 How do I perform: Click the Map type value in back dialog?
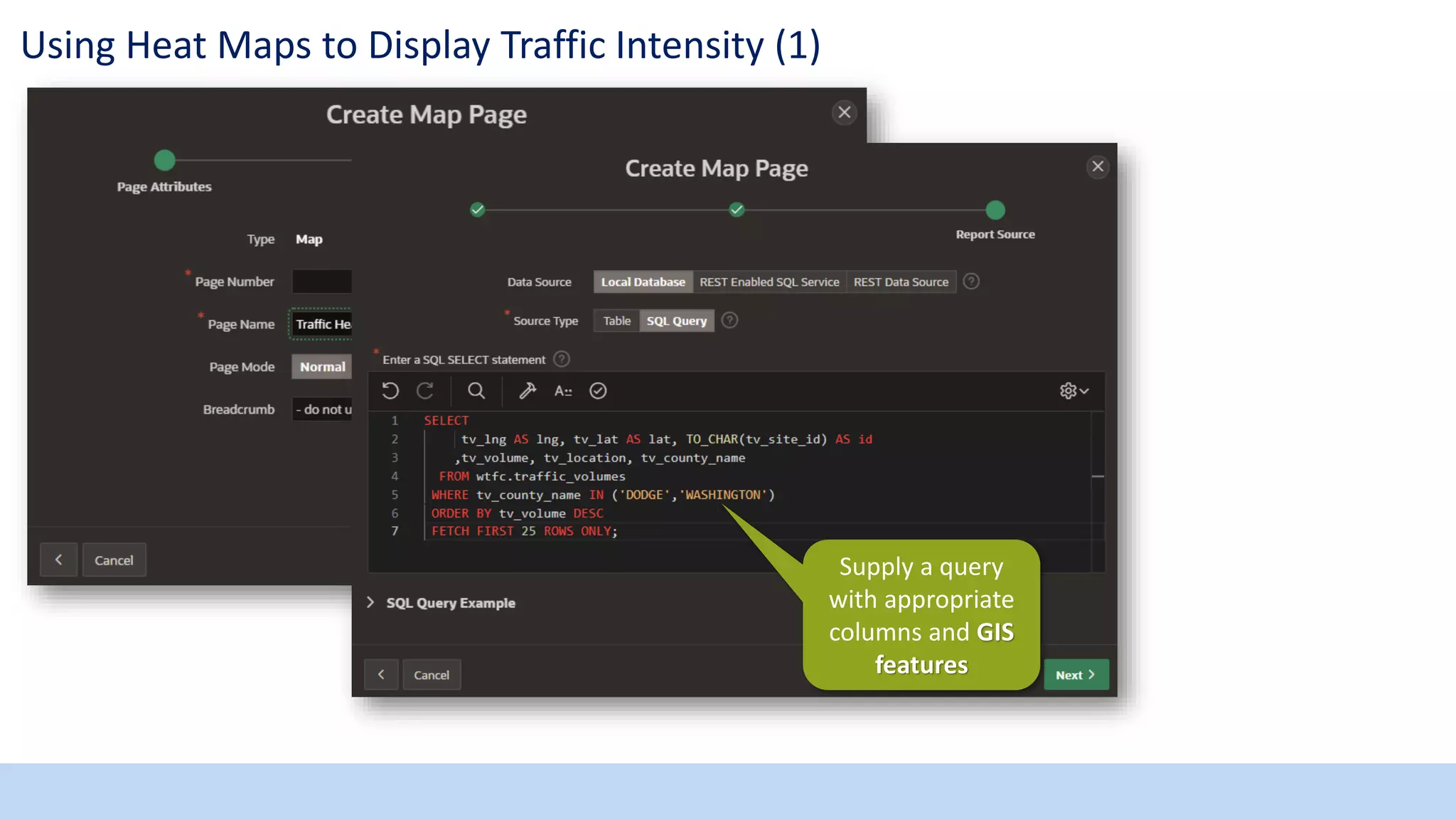tap(309, 240)
